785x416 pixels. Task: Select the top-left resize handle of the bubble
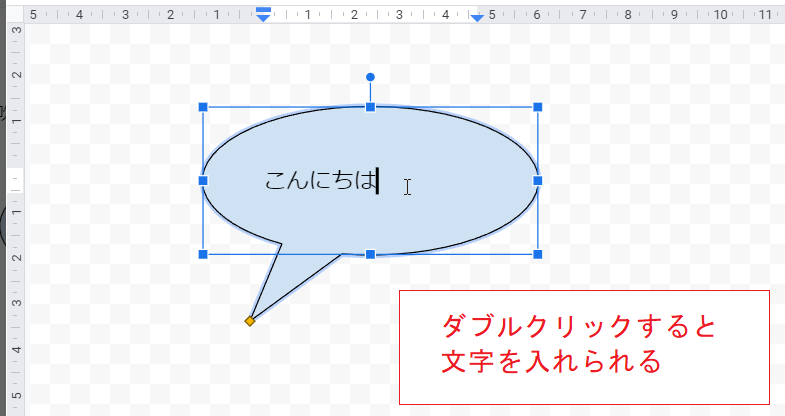pos(203,107)
